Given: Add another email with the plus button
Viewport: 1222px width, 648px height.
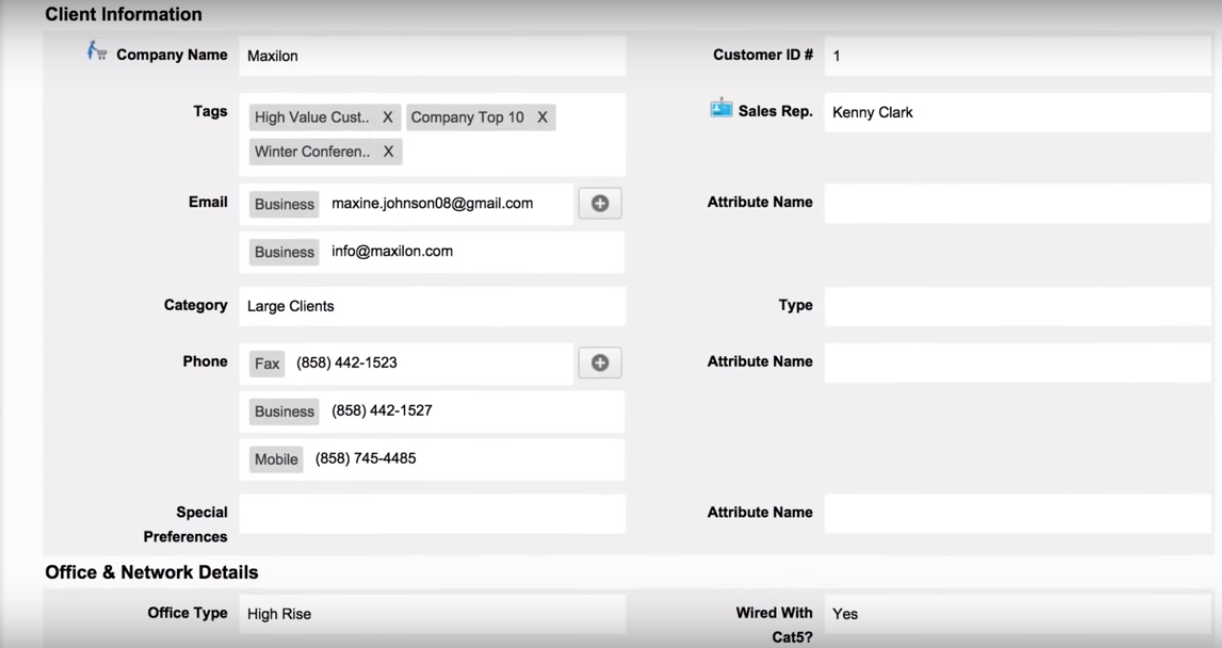Looking at the screenshot, I should (x=599, y=203).
